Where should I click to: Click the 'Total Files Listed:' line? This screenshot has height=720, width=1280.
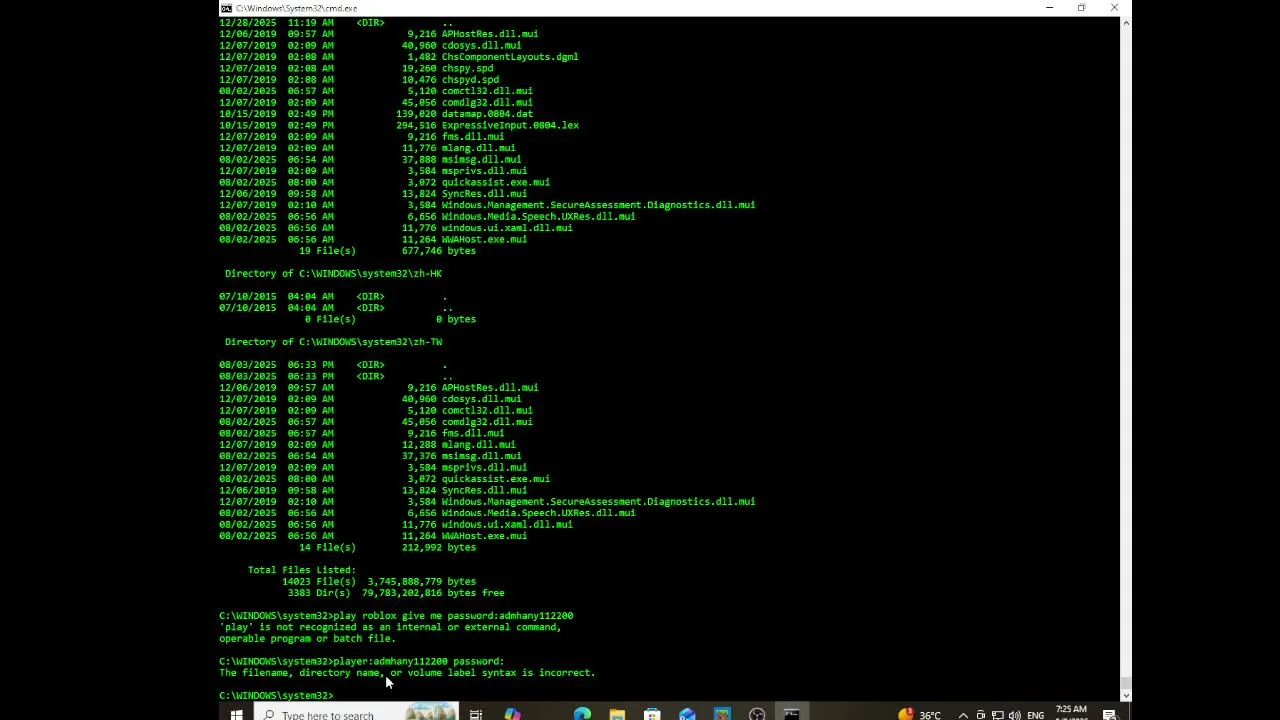[302, 570]
